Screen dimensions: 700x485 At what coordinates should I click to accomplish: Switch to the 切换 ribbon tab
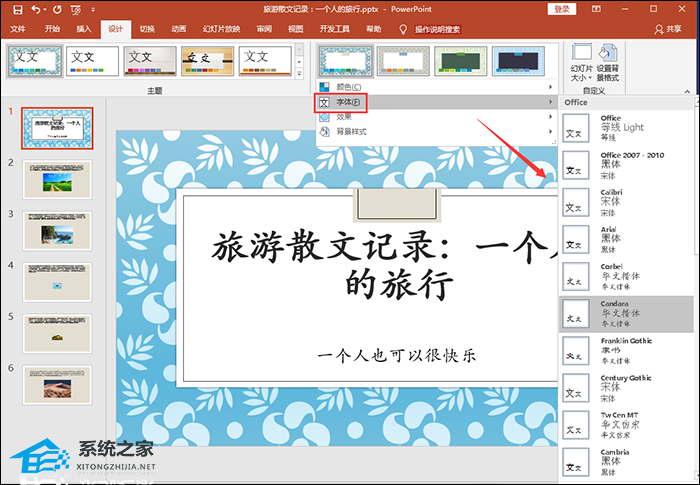pyautogui.click(x=147, y=29)
